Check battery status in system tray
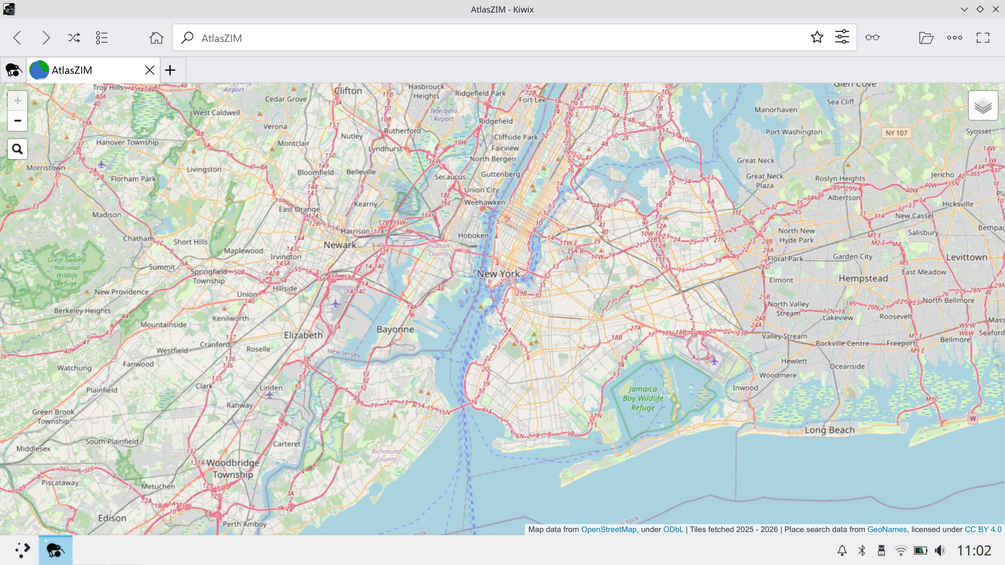This screenshot has height=565, width=1005. coord(920,550)
